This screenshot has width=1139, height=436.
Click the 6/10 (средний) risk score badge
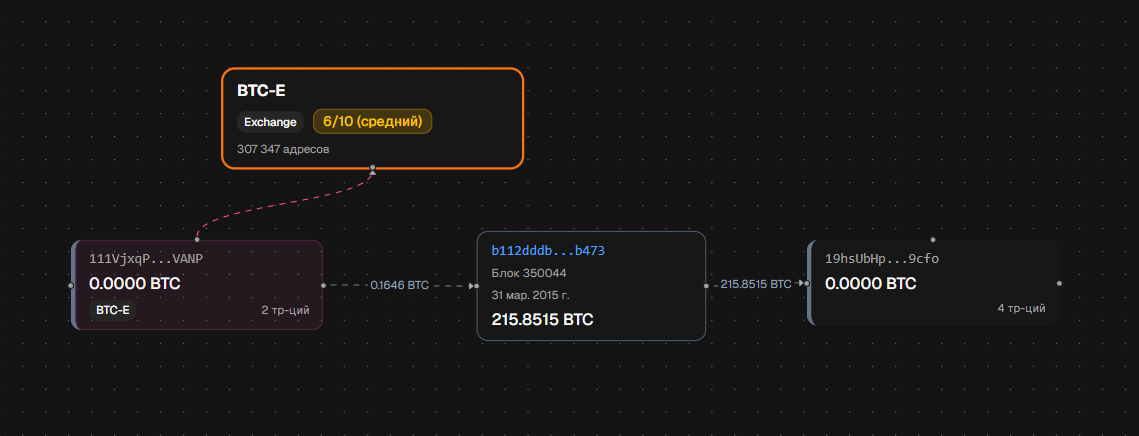coord(373,121)
